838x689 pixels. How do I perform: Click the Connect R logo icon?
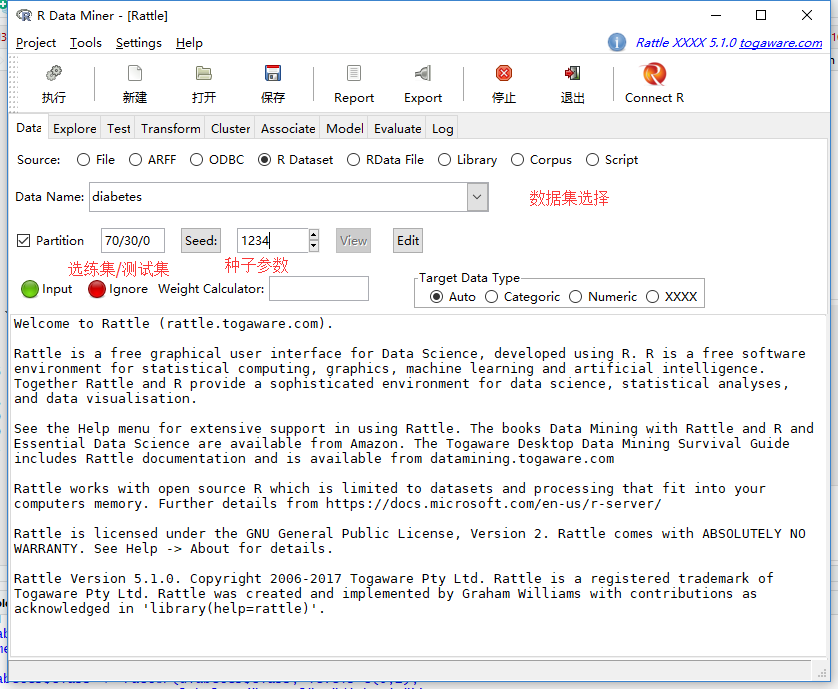pos(654,74)
